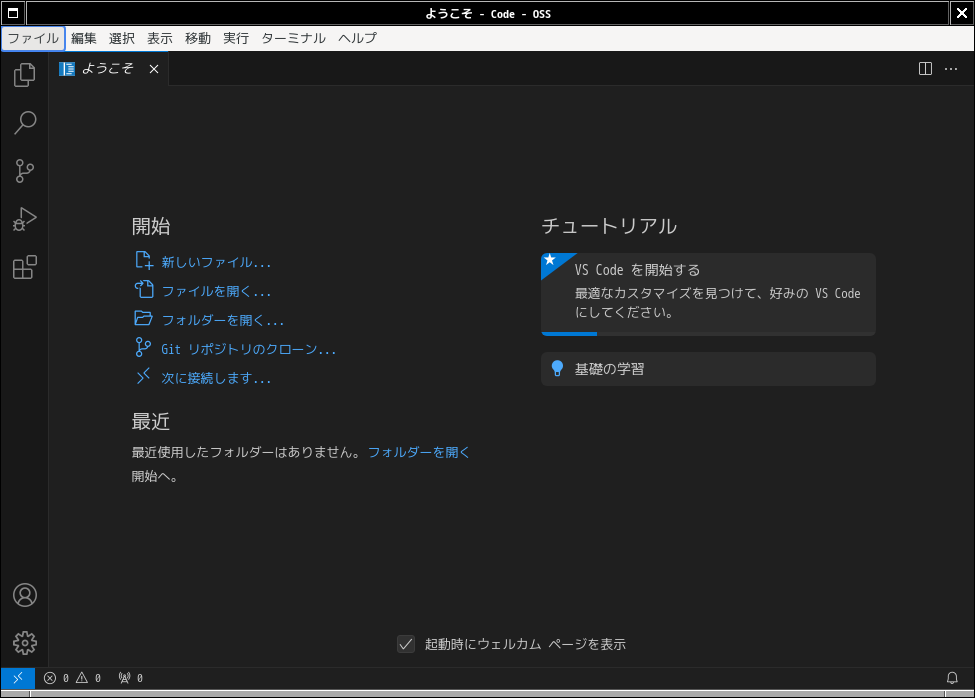Open the Manage gear icon
Viewport: 975px width, 698px height.
pyautogui.click(x=24, y=643)
